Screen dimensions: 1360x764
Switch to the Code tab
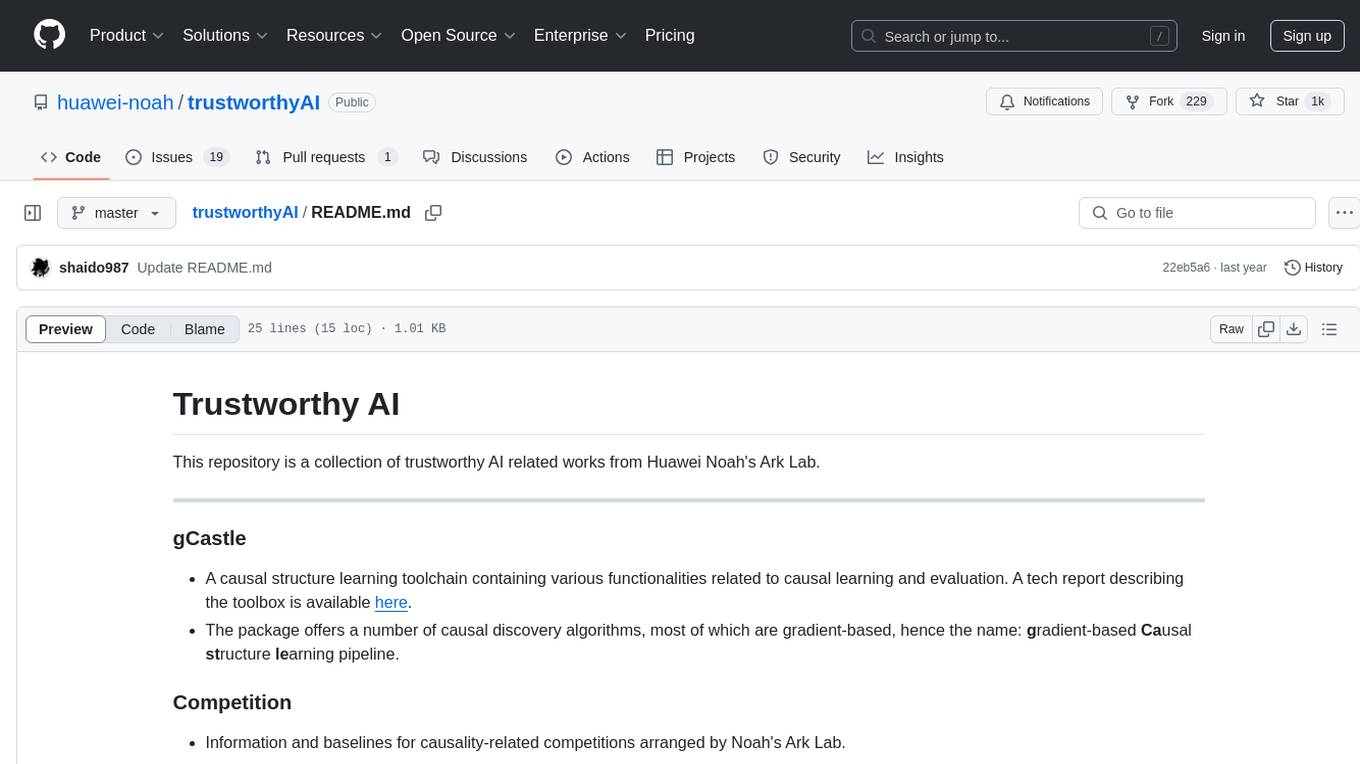tap(71, 157)
